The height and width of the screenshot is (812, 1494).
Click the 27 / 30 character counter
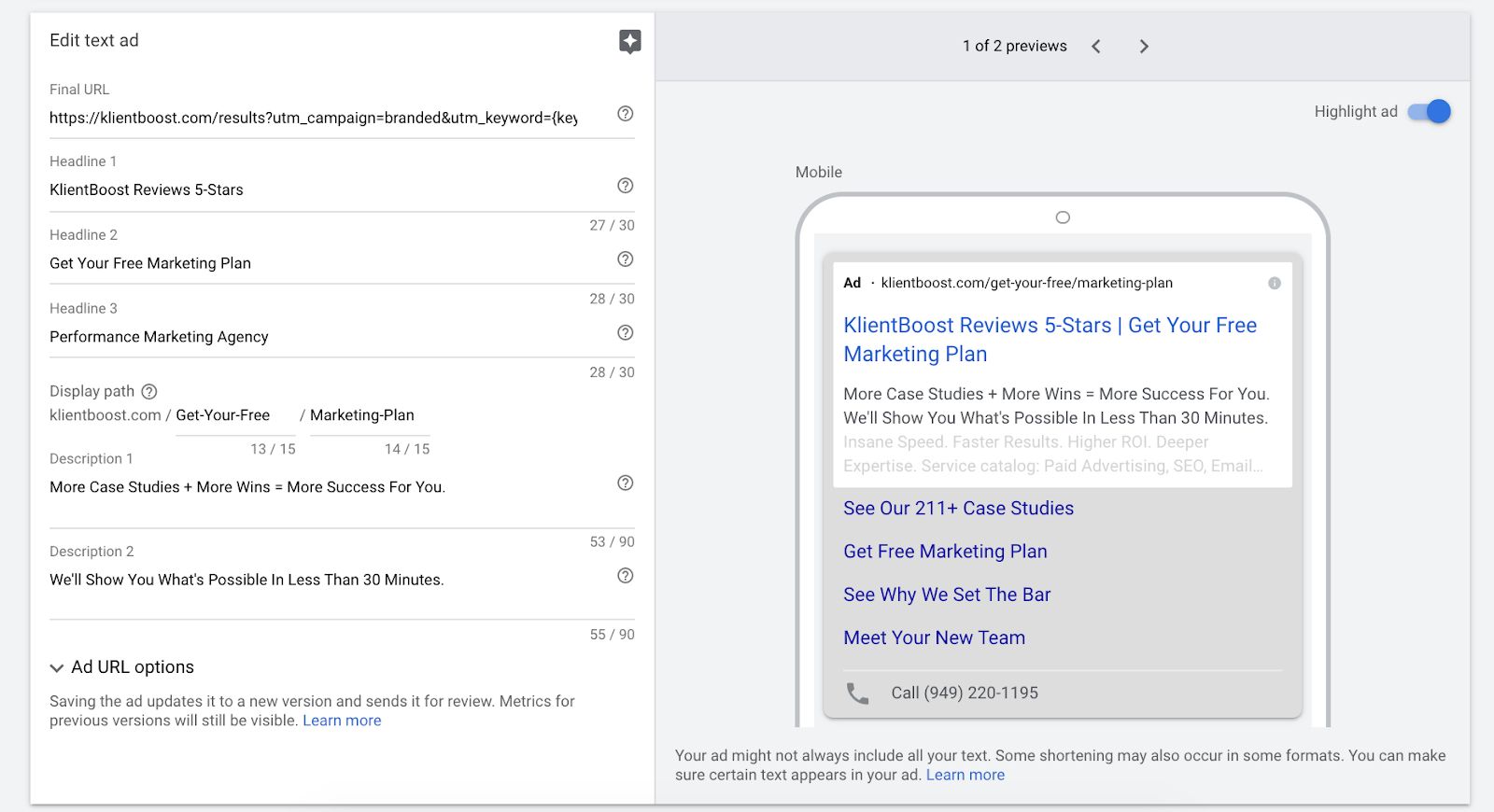(x=613, y=226)
